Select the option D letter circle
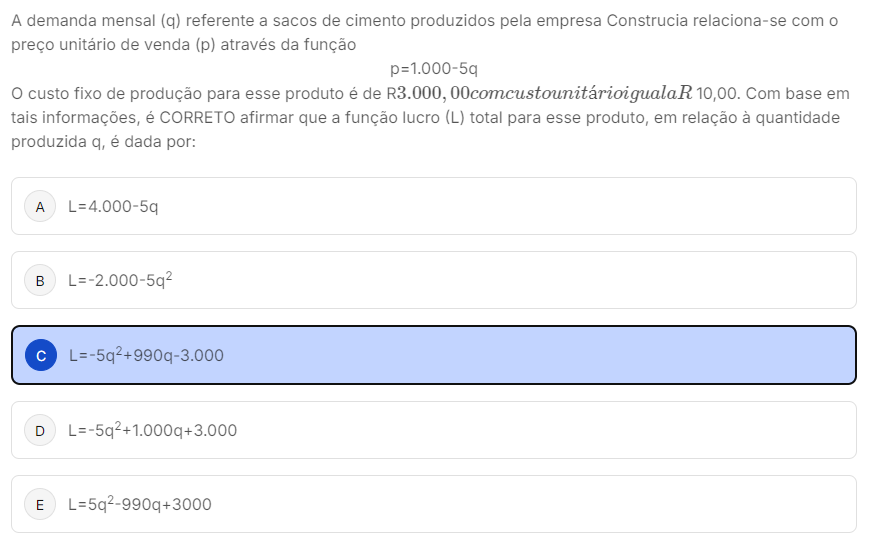 40,431
